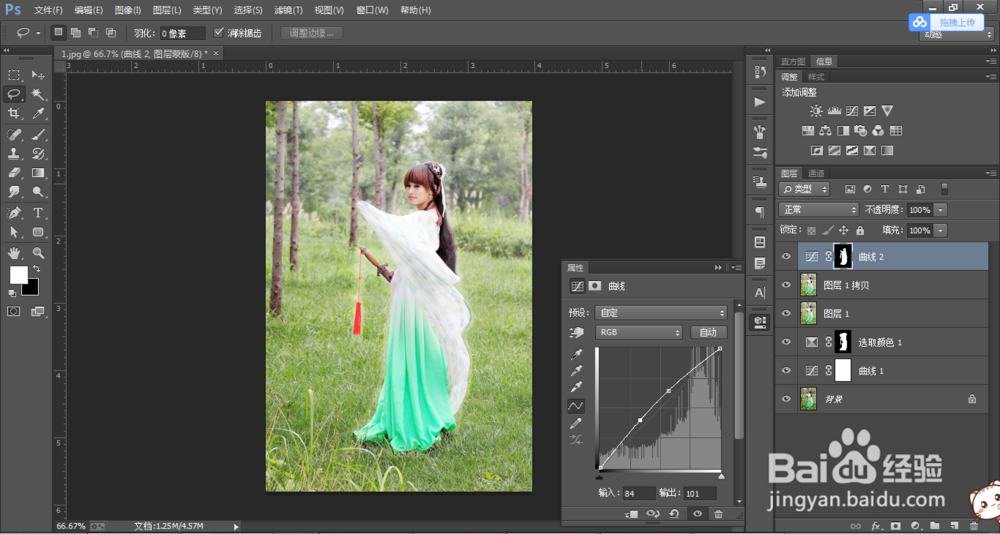The width and height of the screenshot is (1000, 534).
Task: Click the 输入 value field 84
Action: pos(639,493)
